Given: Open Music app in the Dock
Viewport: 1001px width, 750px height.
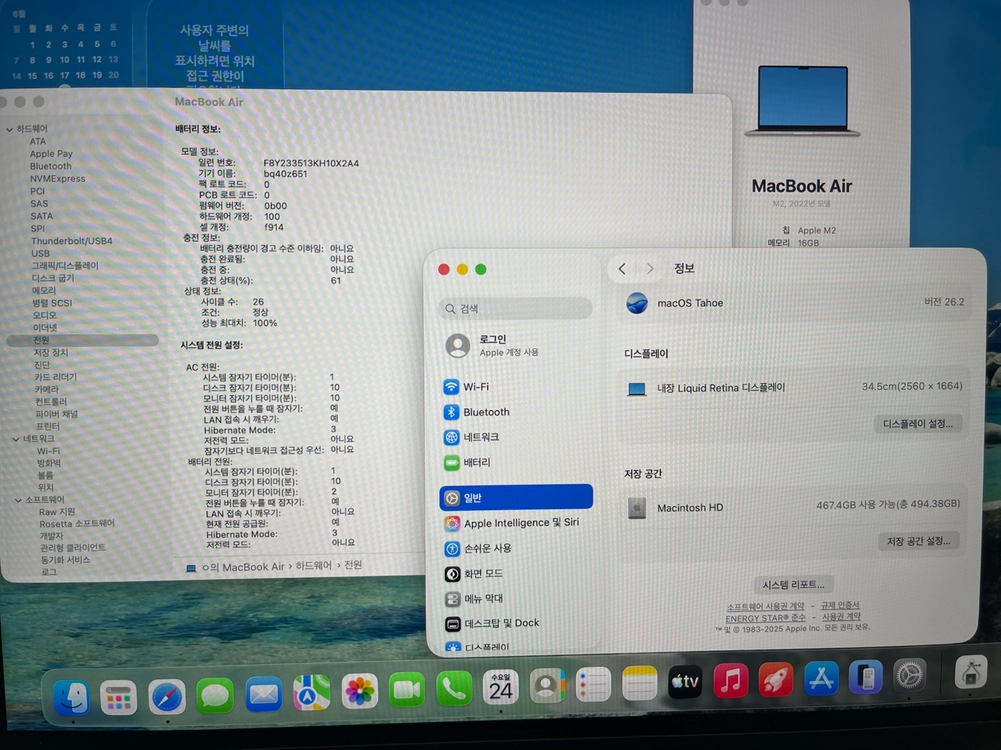Looking at the screenshot, I should tap(731, 680).
